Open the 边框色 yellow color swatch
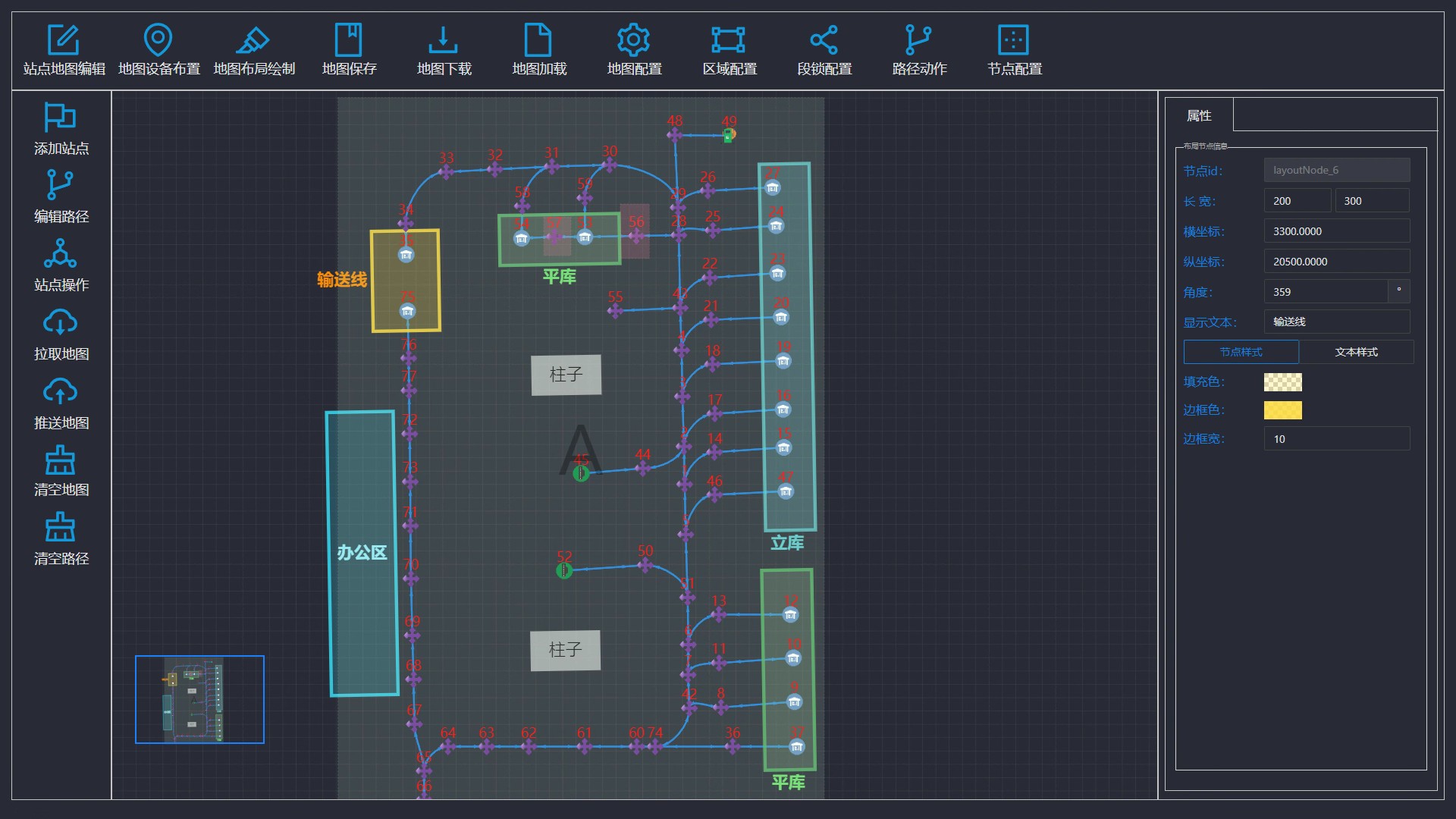This screenshot has width=1456, height=819. point(1283,410)
